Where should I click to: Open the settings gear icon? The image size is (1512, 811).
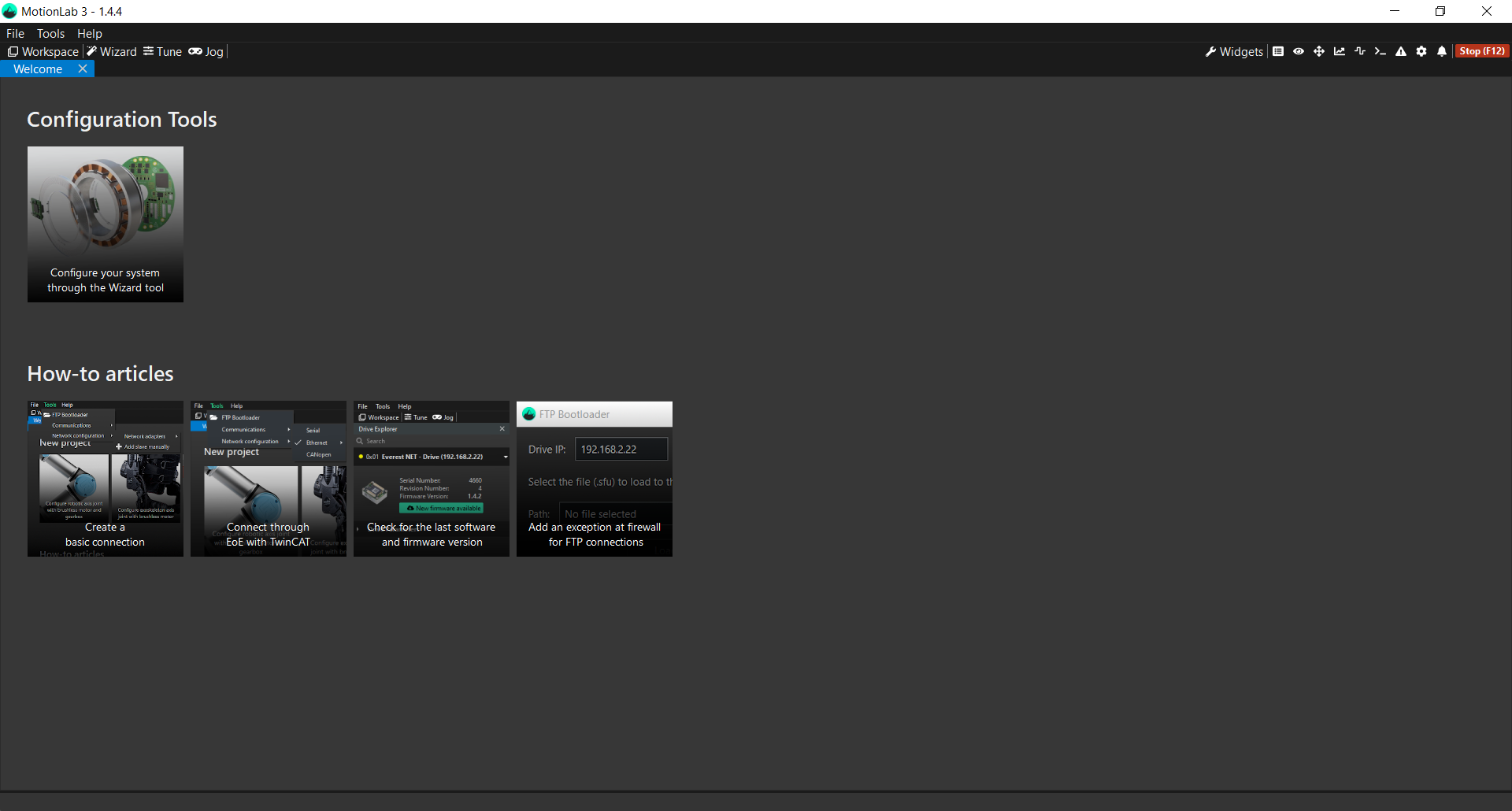(x=1421, y=52)
